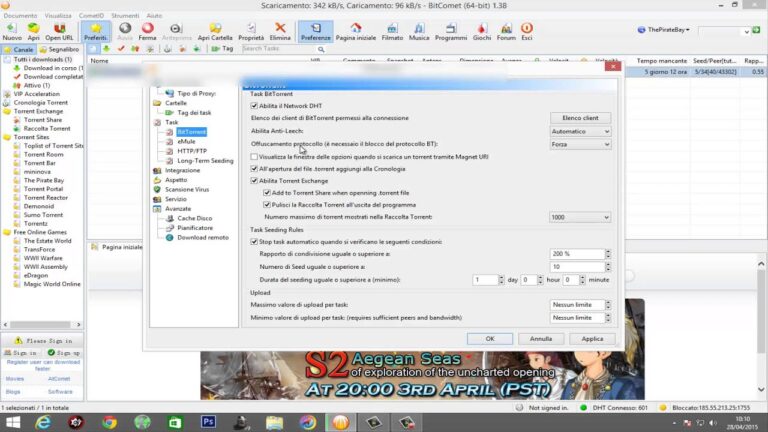Select Long-Term Seeding preferences item
This screenshot has width=768, height=432.
[205, 161]
